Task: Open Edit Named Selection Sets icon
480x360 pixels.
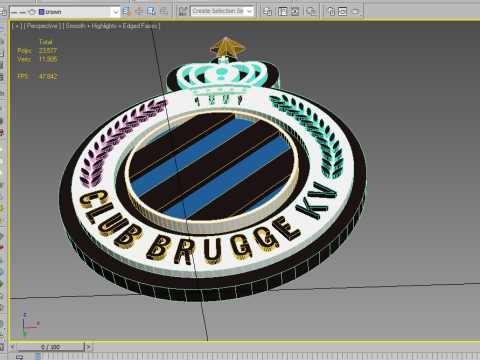Action: (x=183, y=12)
